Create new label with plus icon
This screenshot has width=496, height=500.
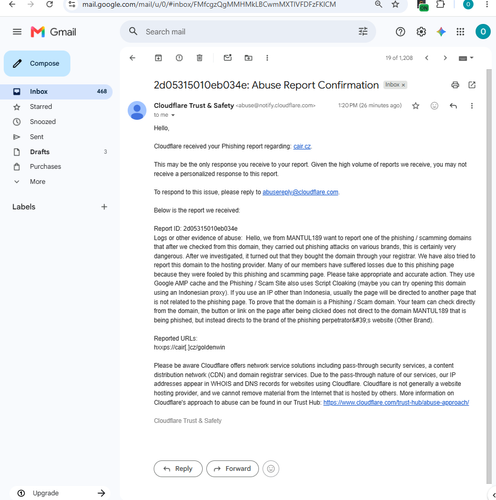(x=104, y=207)
